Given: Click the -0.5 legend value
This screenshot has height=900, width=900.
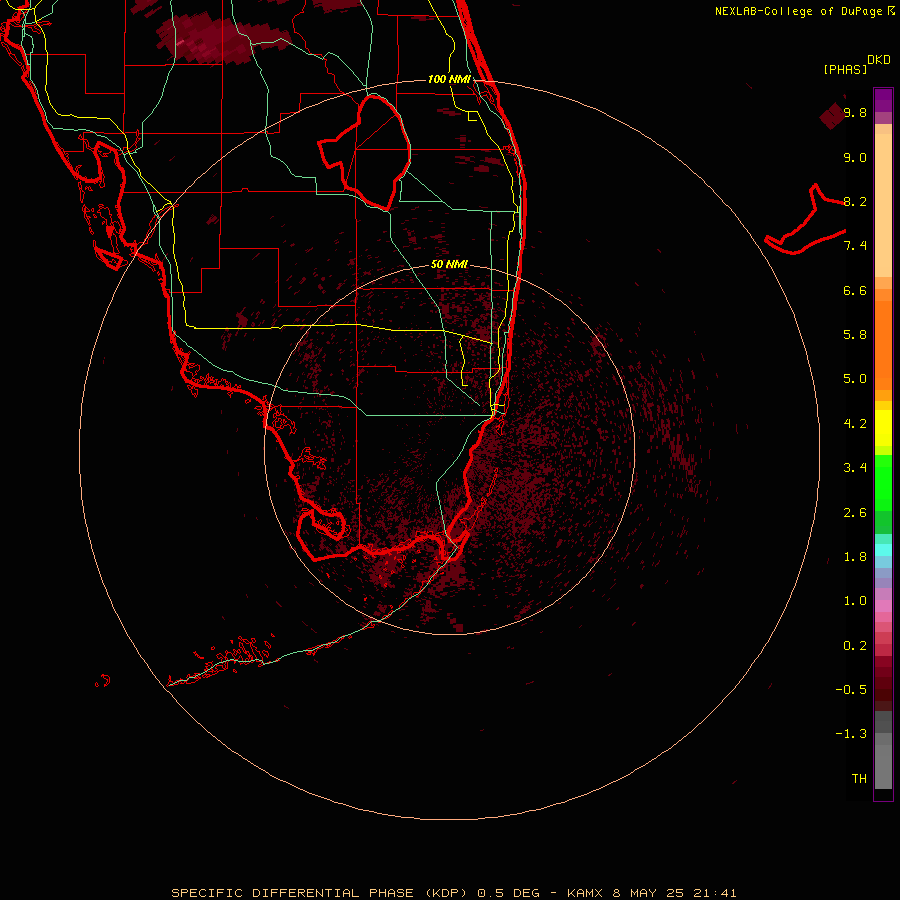Looking at the screenshot, I should (x=851, y=690).
